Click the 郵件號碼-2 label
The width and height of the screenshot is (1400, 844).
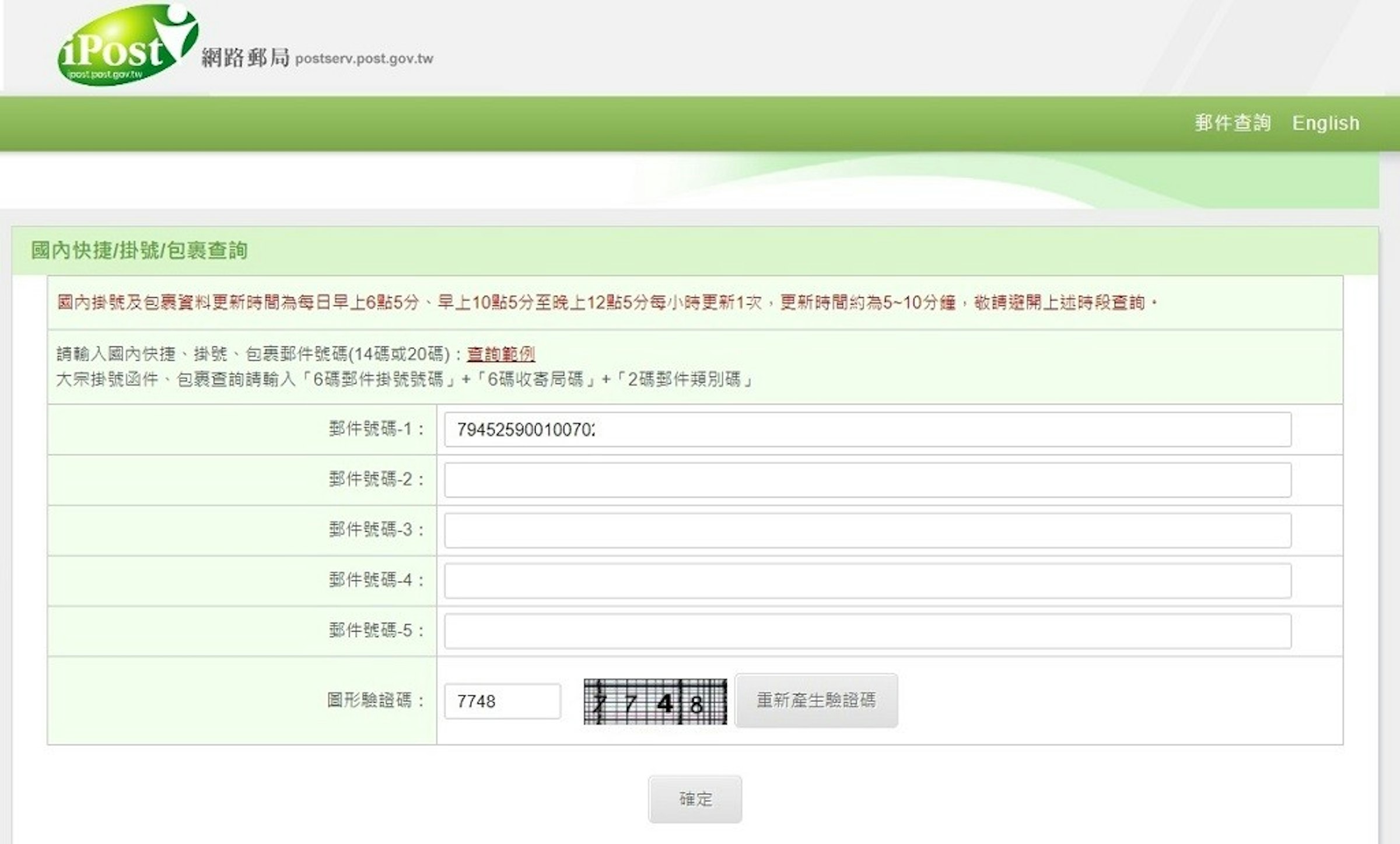pos(377,479)
